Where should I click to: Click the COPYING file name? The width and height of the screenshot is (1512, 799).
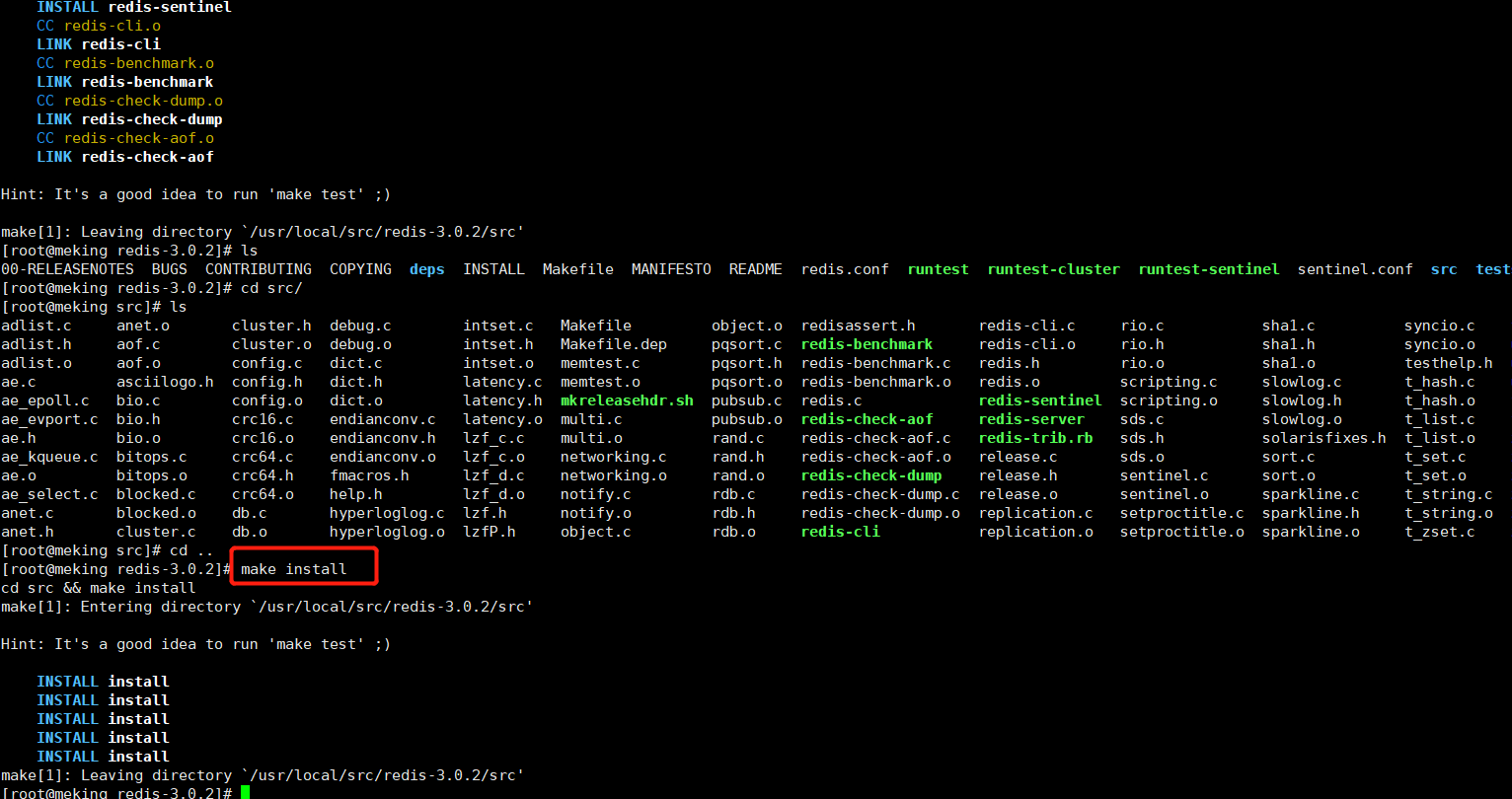[360, 269]
